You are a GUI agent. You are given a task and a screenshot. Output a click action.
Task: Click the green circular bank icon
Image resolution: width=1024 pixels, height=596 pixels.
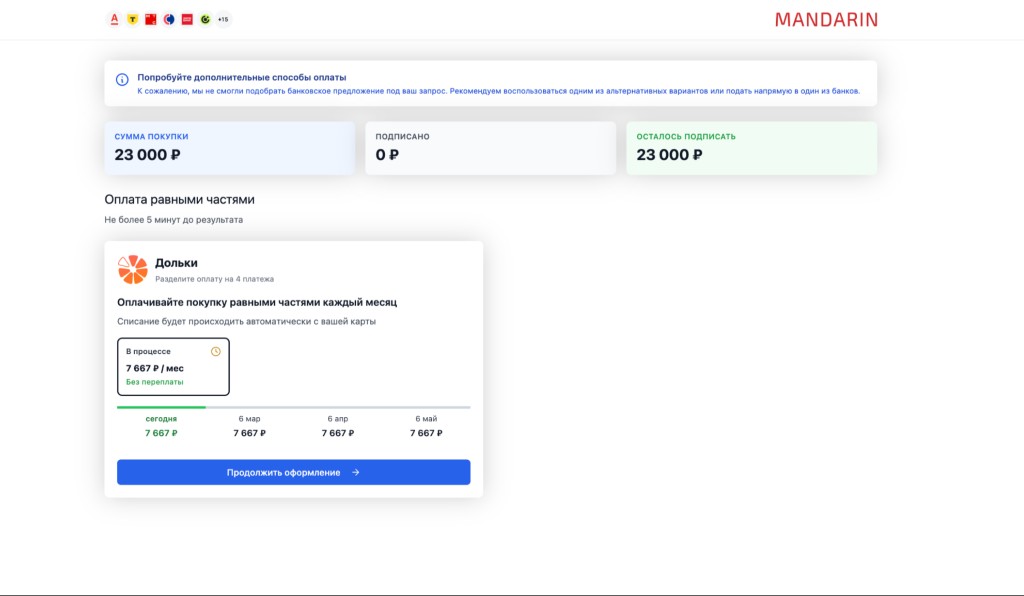205,19
